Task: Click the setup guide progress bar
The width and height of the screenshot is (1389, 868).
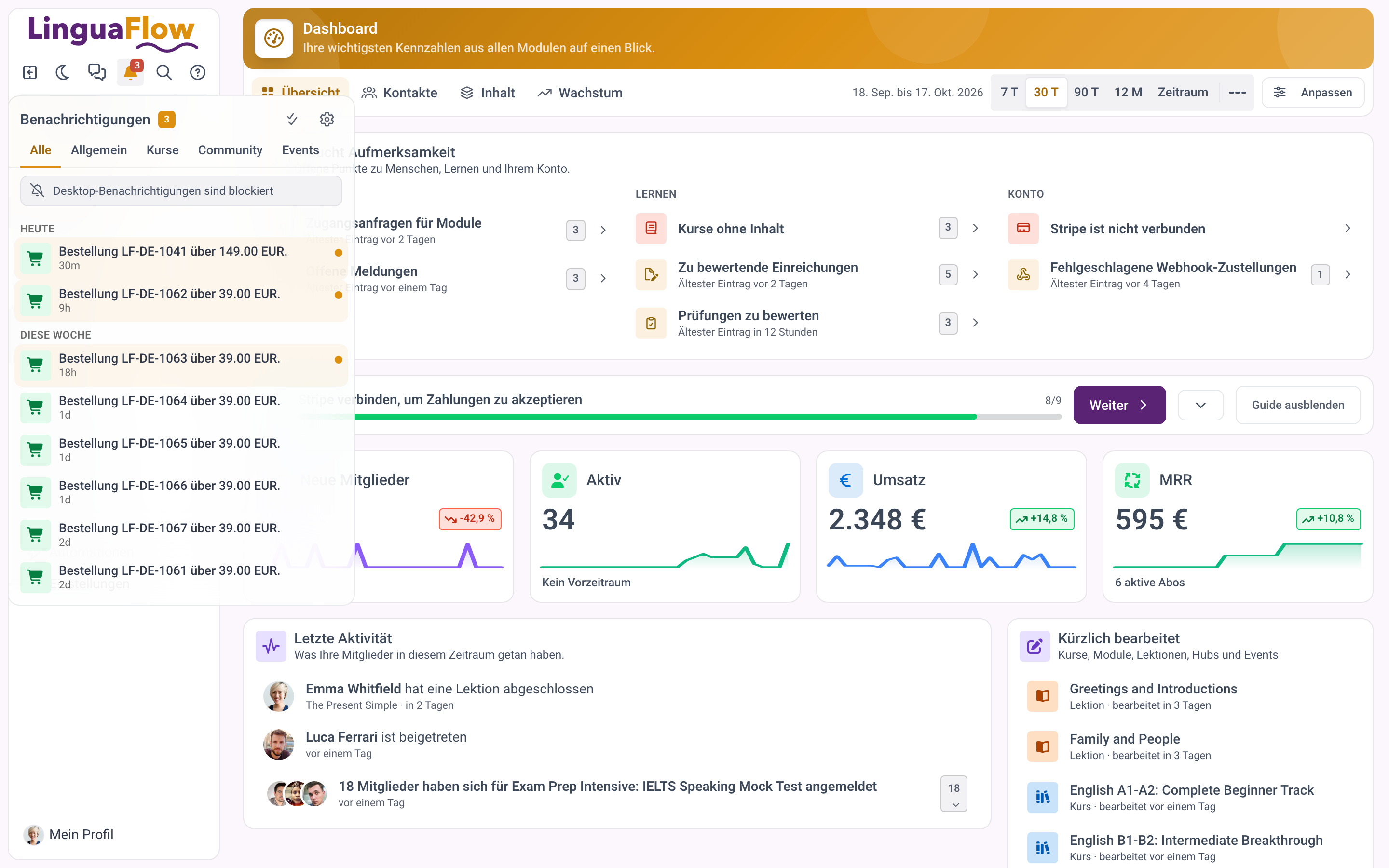Action: point(680,417)
